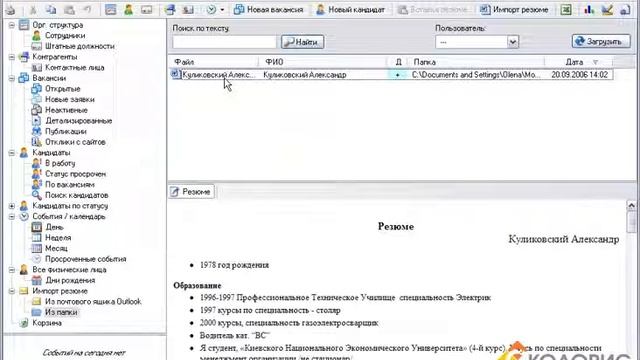Open the dropdown arrow next to the clock icon
Screen dimensions: 640x360
pyautogui.click(x=222, y=10)
